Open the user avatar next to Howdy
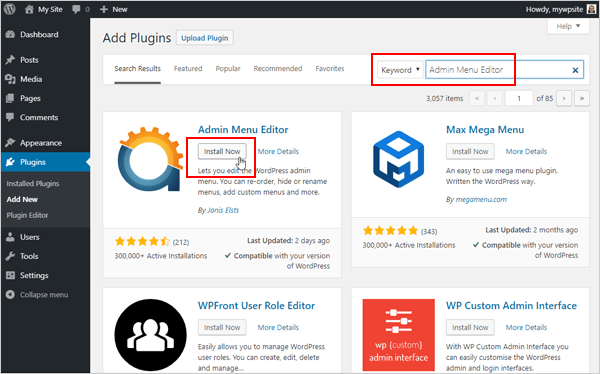 pyautogui.click(x=591, y=9)
